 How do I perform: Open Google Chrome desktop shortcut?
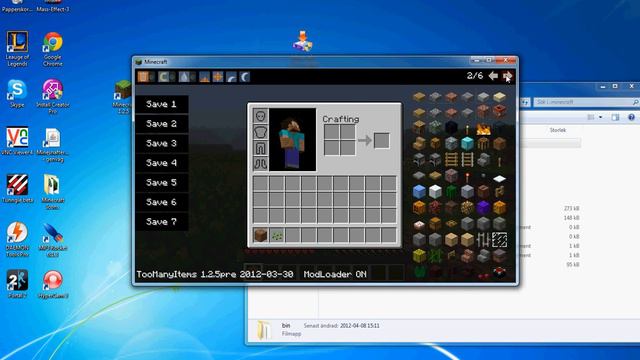[53, 49]
